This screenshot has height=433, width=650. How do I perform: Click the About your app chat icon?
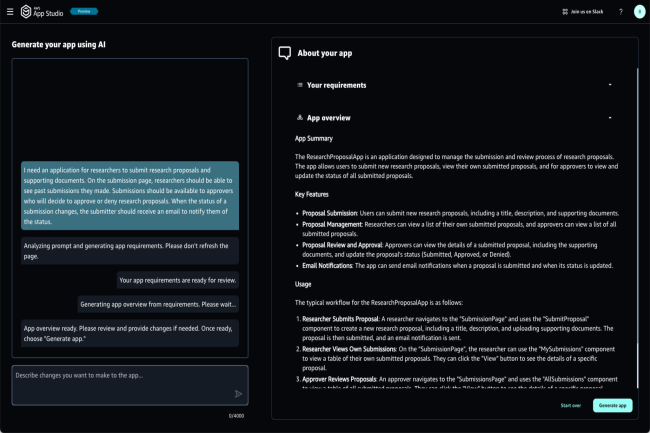(x=285, y=53)
